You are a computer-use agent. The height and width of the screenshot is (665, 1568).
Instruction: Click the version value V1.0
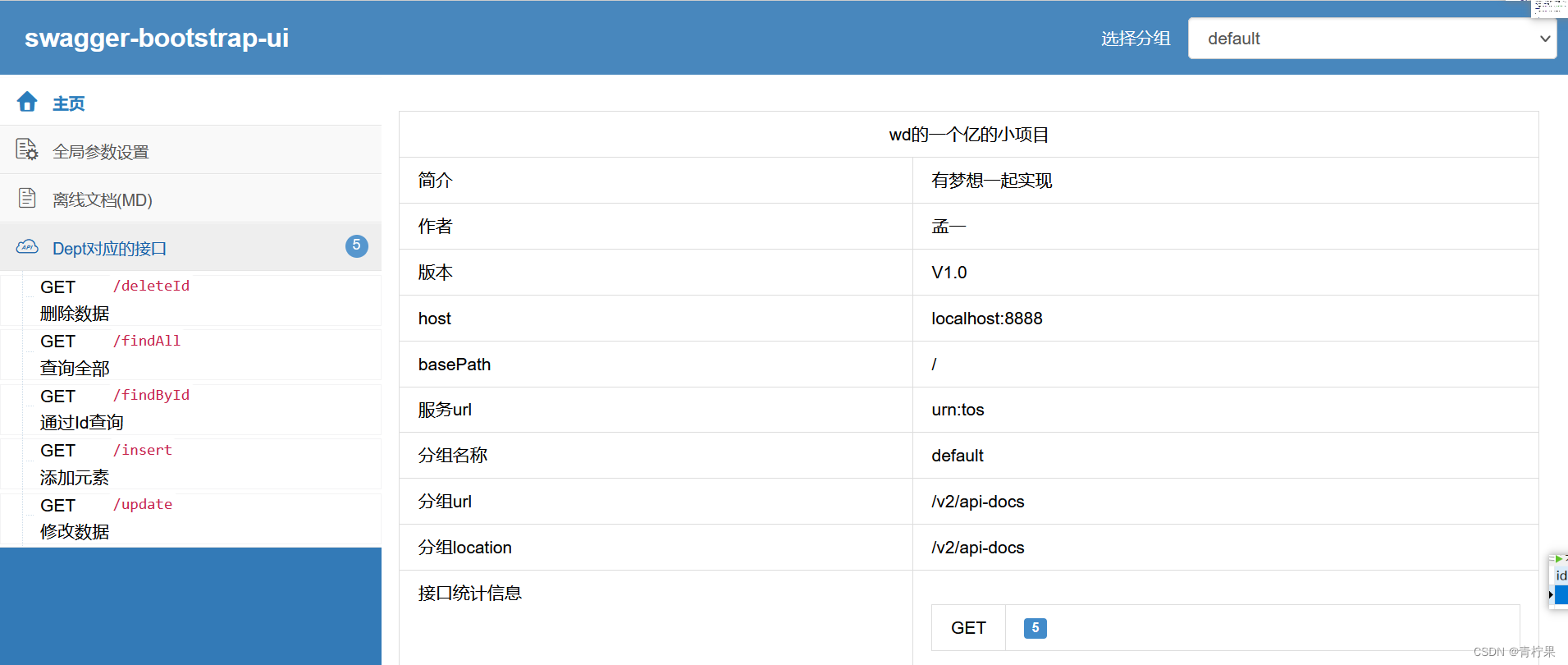pyautogui.click(x=949, y=273)
